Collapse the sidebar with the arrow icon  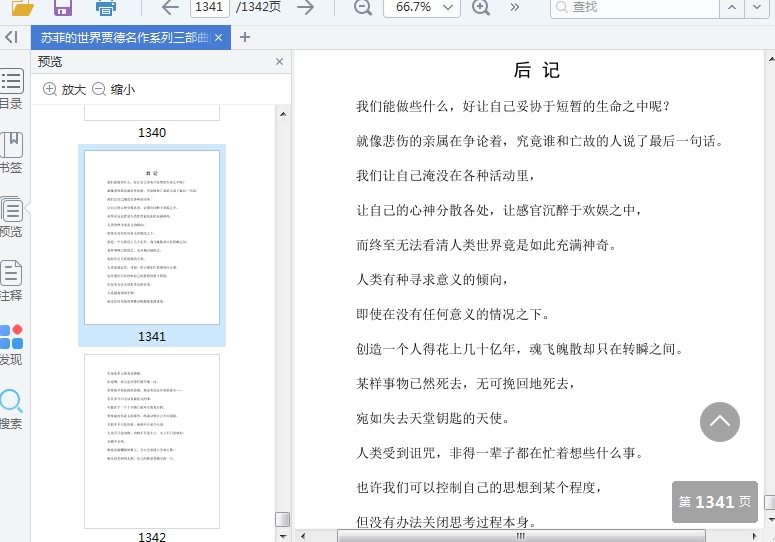12,37
